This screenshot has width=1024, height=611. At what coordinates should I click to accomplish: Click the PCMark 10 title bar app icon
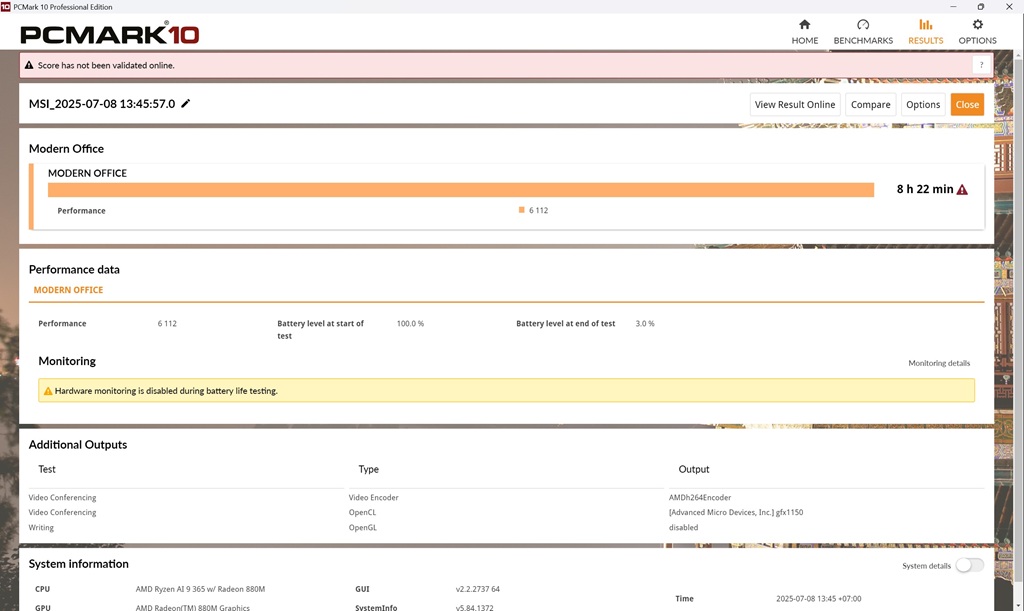6,7
